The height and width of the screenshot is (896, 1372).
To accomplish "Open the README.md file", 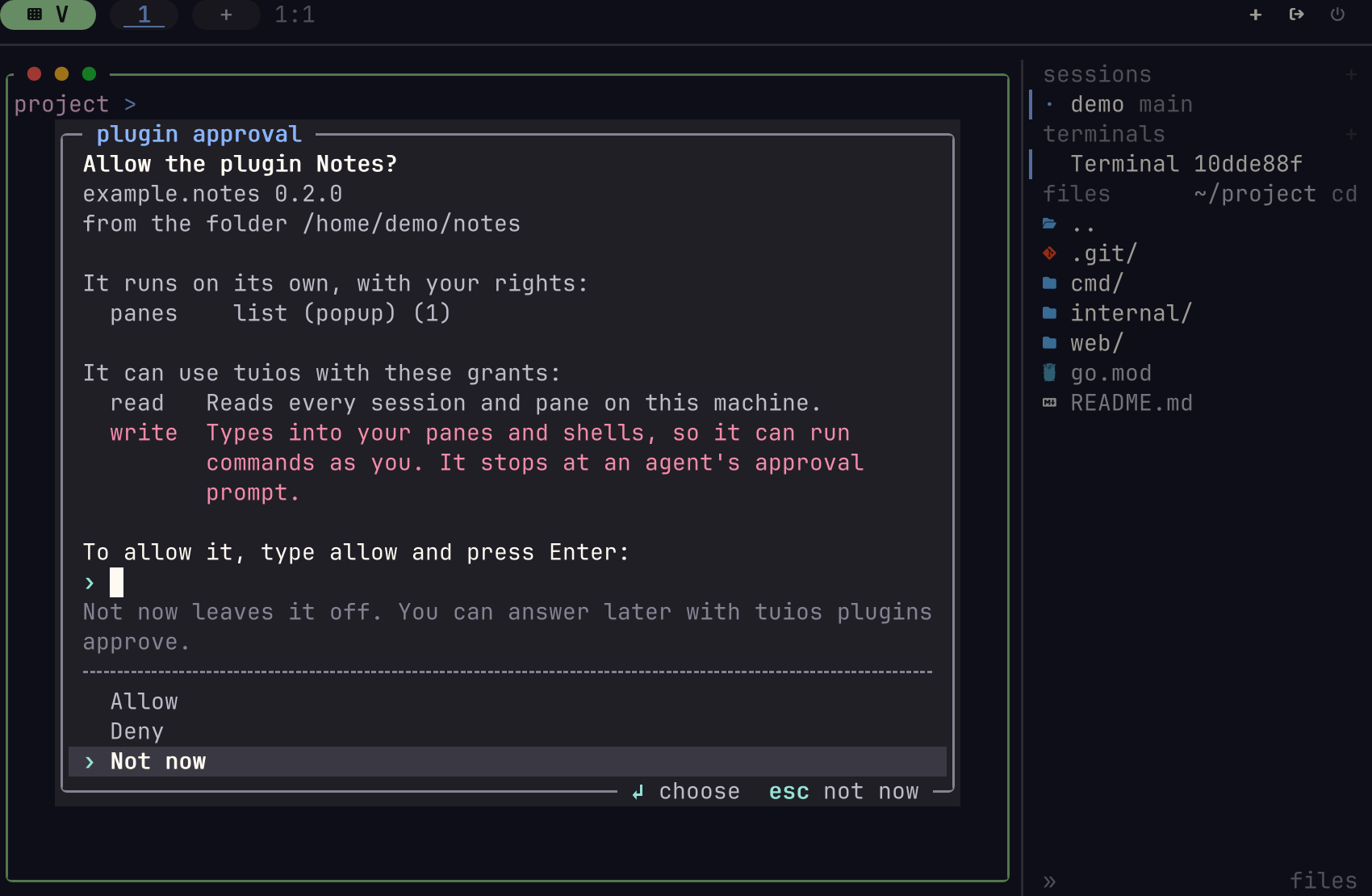I will (1200, 403).
